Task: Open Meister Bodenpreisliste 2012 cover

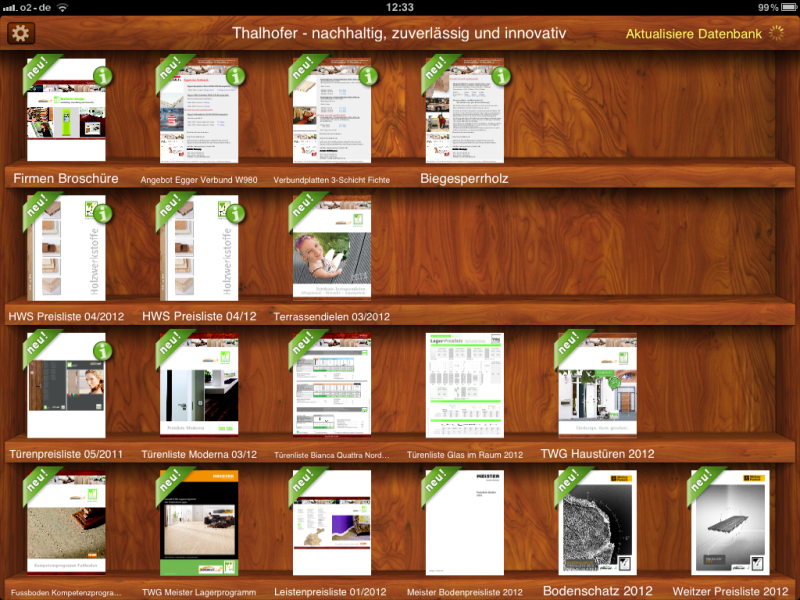Action: pos(465,523)
